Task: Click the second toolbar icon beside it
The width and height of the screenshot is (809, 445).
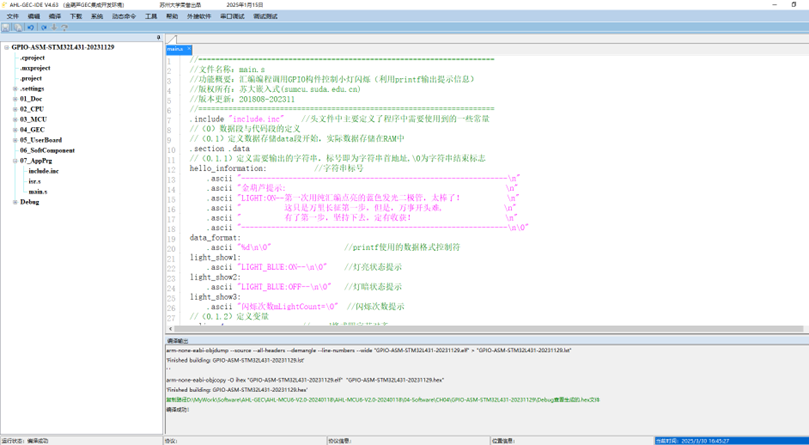Action: [x=17, y=28]
